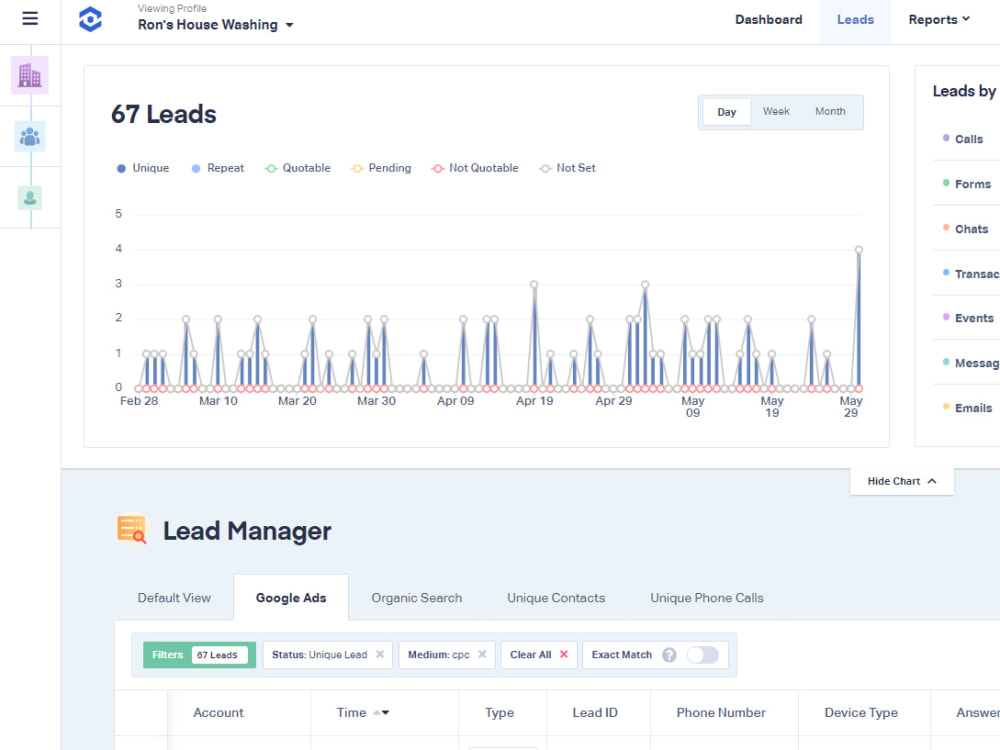Toggle the Exact Match switch
1000x750 pixels.
[x=703, y=655]
